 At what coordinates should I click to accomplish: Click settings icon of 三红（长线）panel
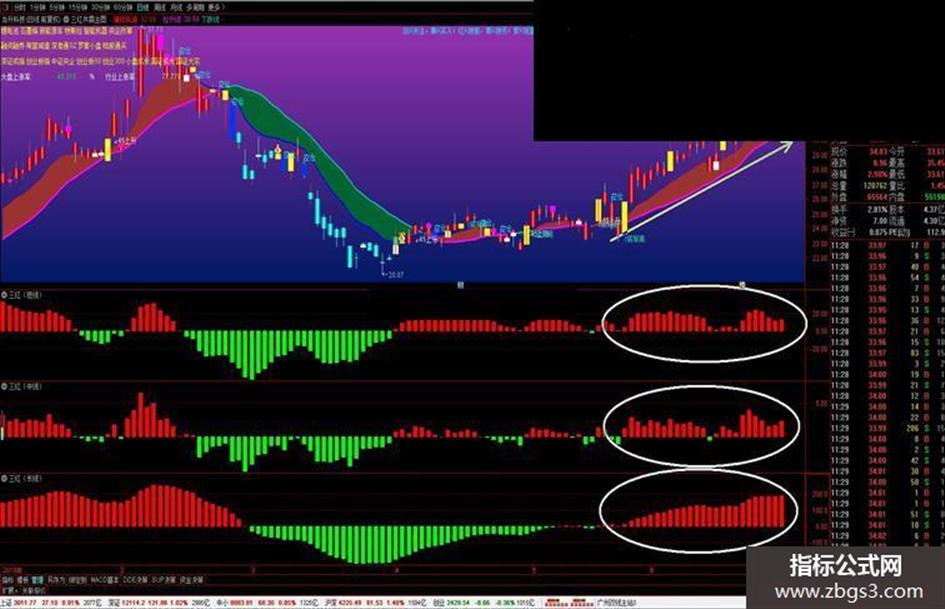4,478
